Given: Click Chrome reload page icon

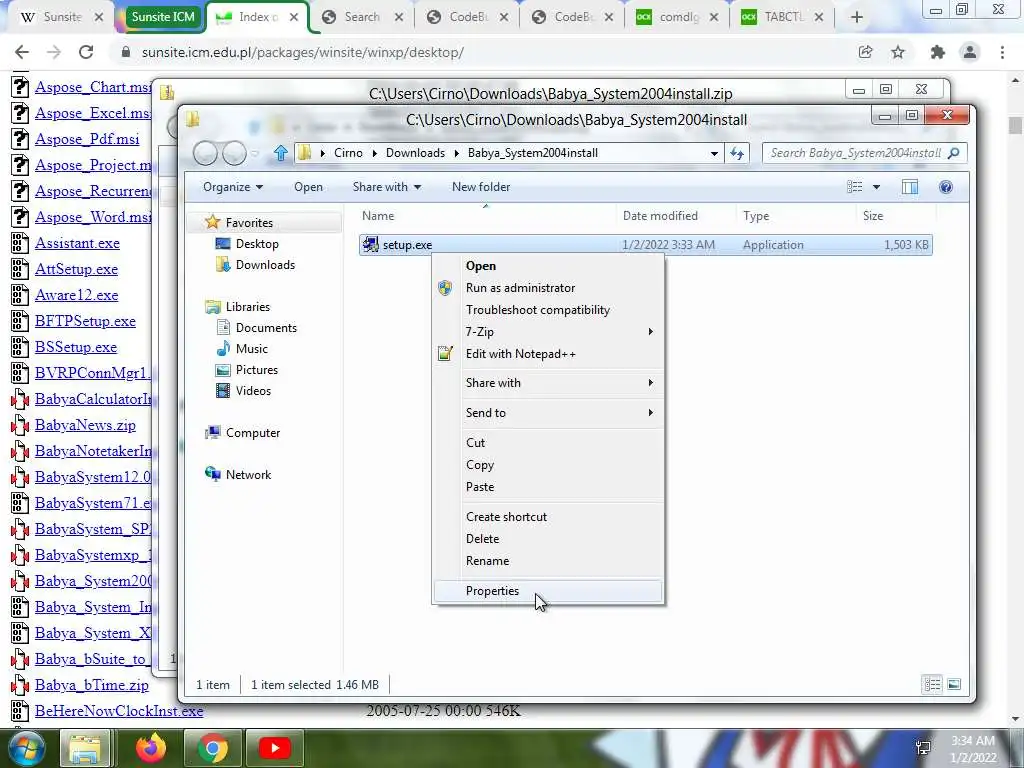Looking at the screenshot, I should [x=86, y=52].
